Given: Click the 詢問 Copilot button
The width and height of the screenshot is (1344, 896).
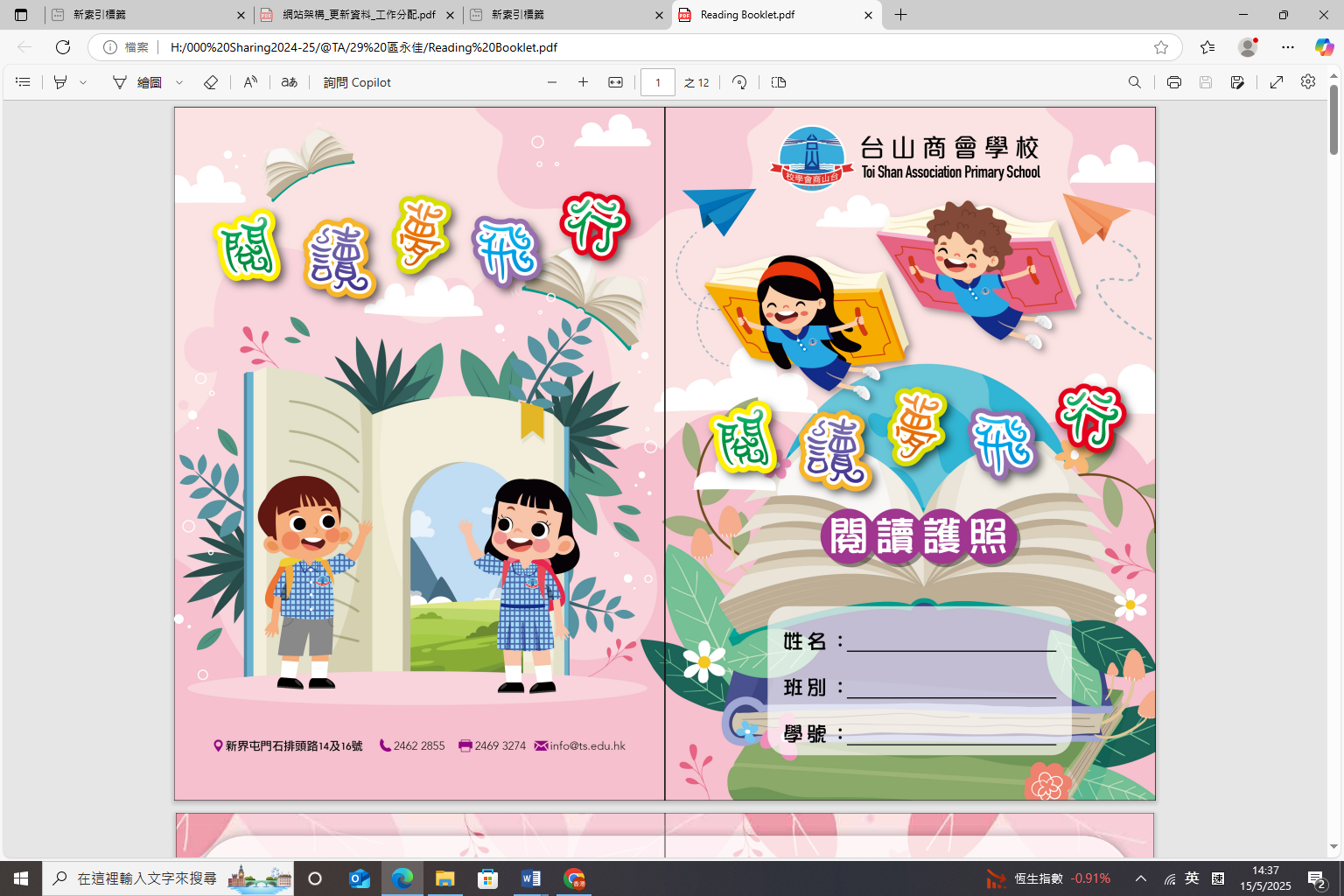Looking at the screenshot, I should click(357, 82).
